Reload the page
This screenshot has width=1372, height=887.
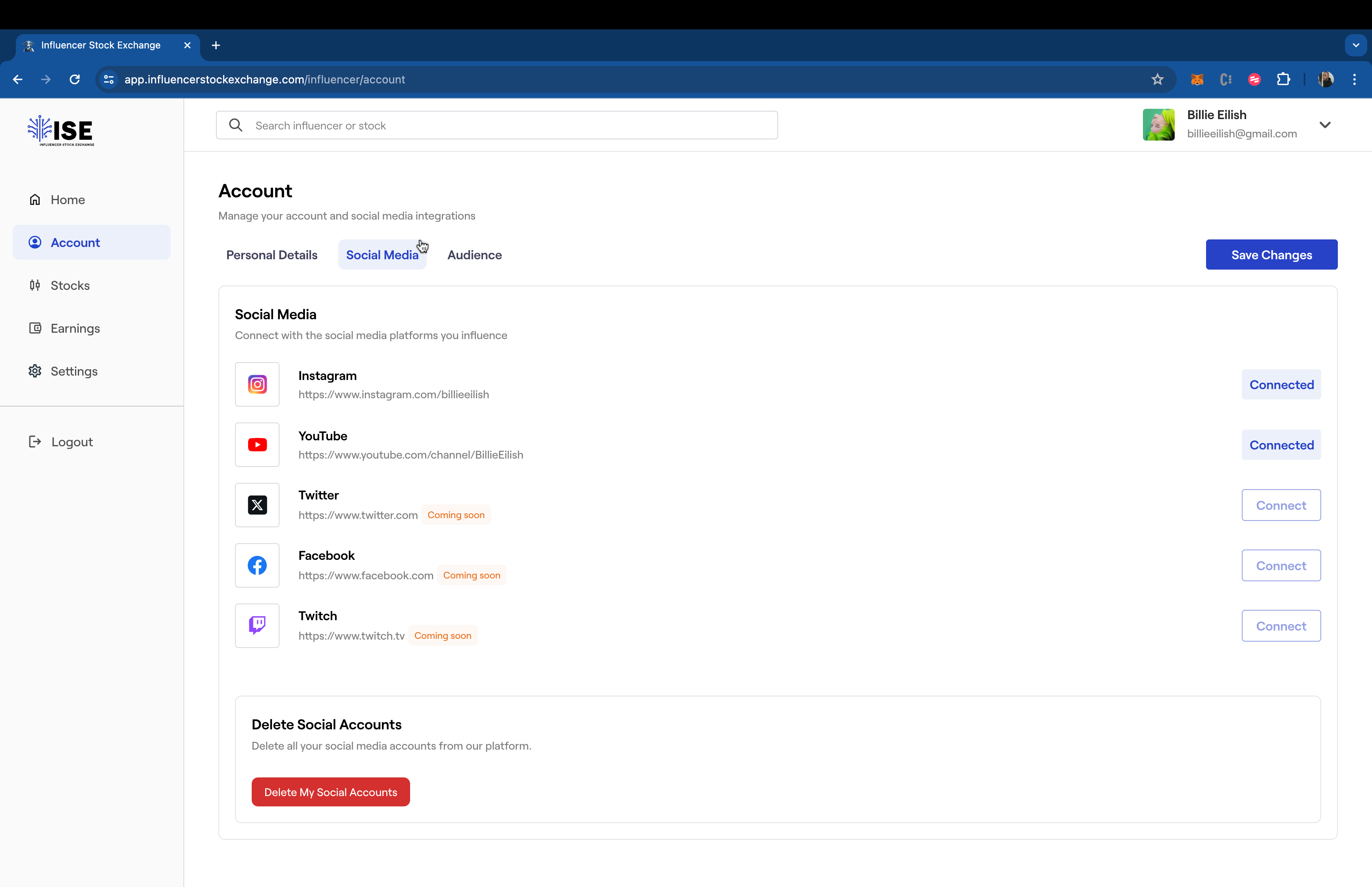pos(75,79)
